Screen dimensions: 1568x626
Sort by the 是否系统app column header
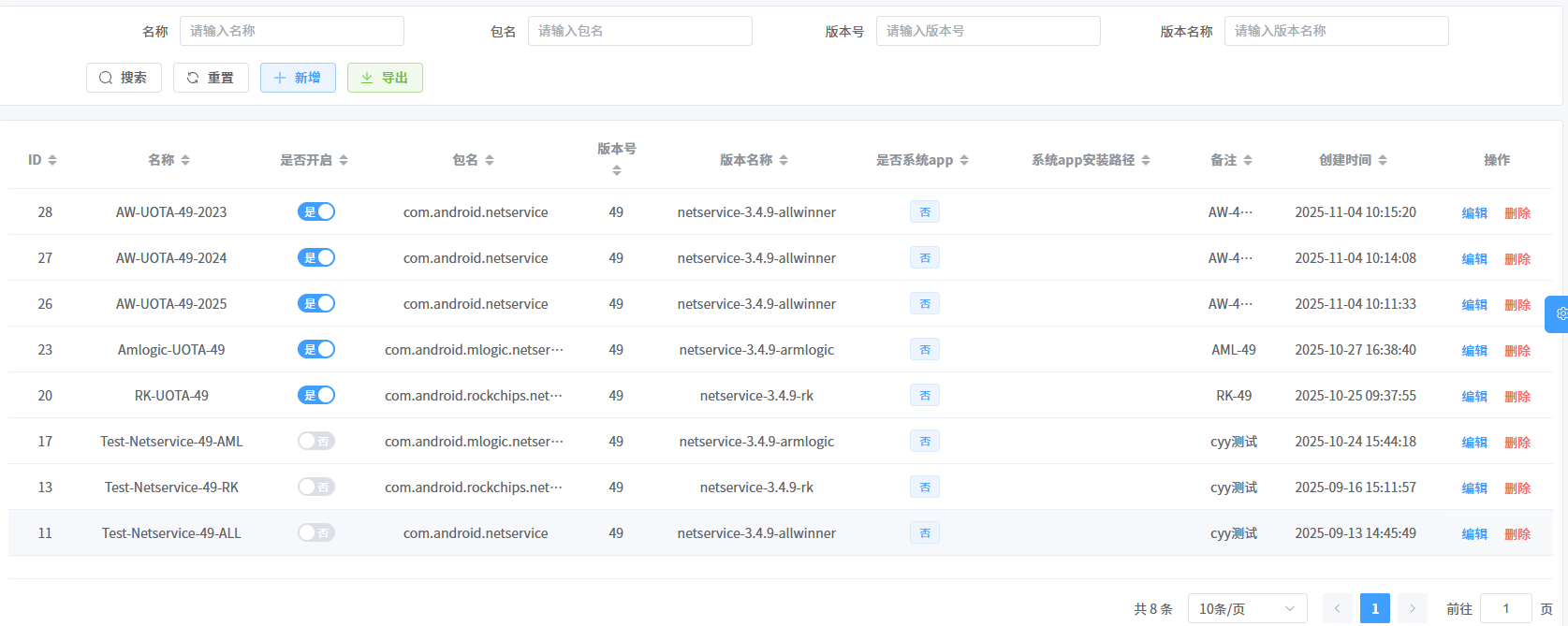(922, 160)
